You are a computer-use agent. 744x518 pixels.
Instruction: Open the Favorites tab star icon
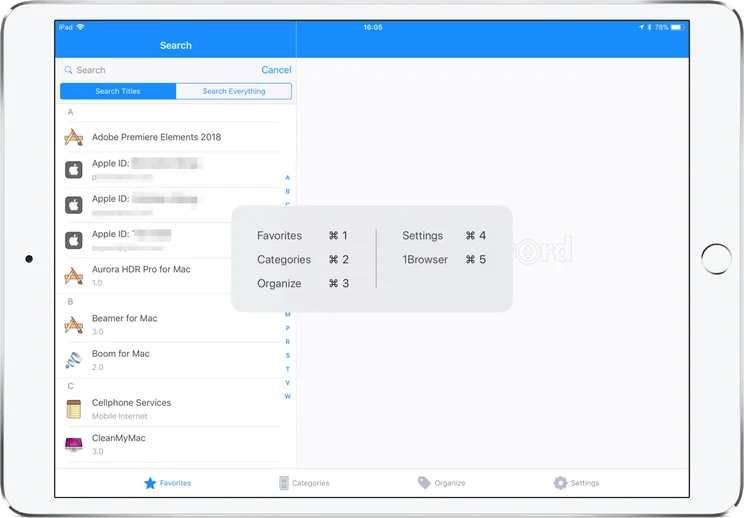tap(150, 483)
